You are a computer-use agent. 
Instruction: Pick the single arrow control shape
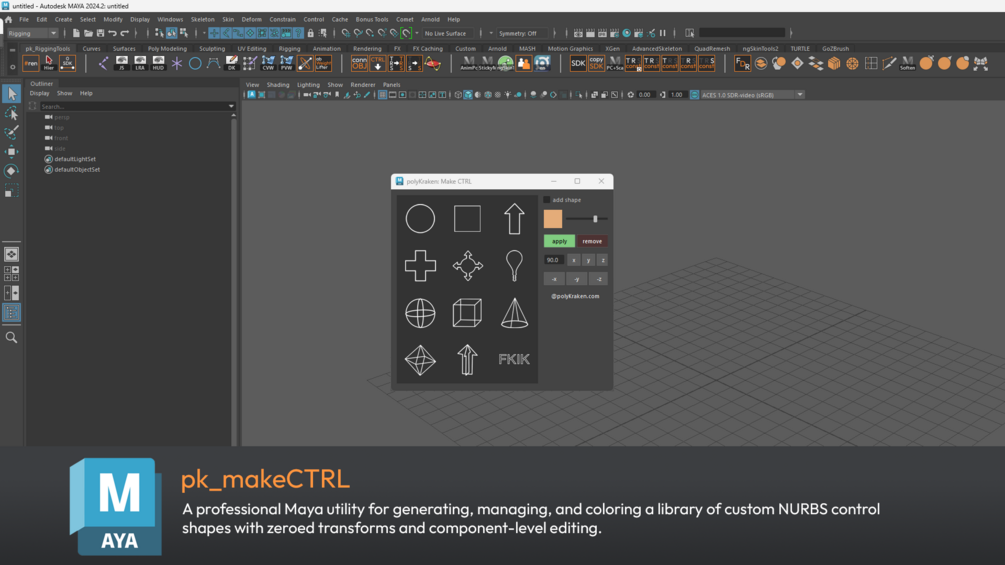tap(514, 218)
